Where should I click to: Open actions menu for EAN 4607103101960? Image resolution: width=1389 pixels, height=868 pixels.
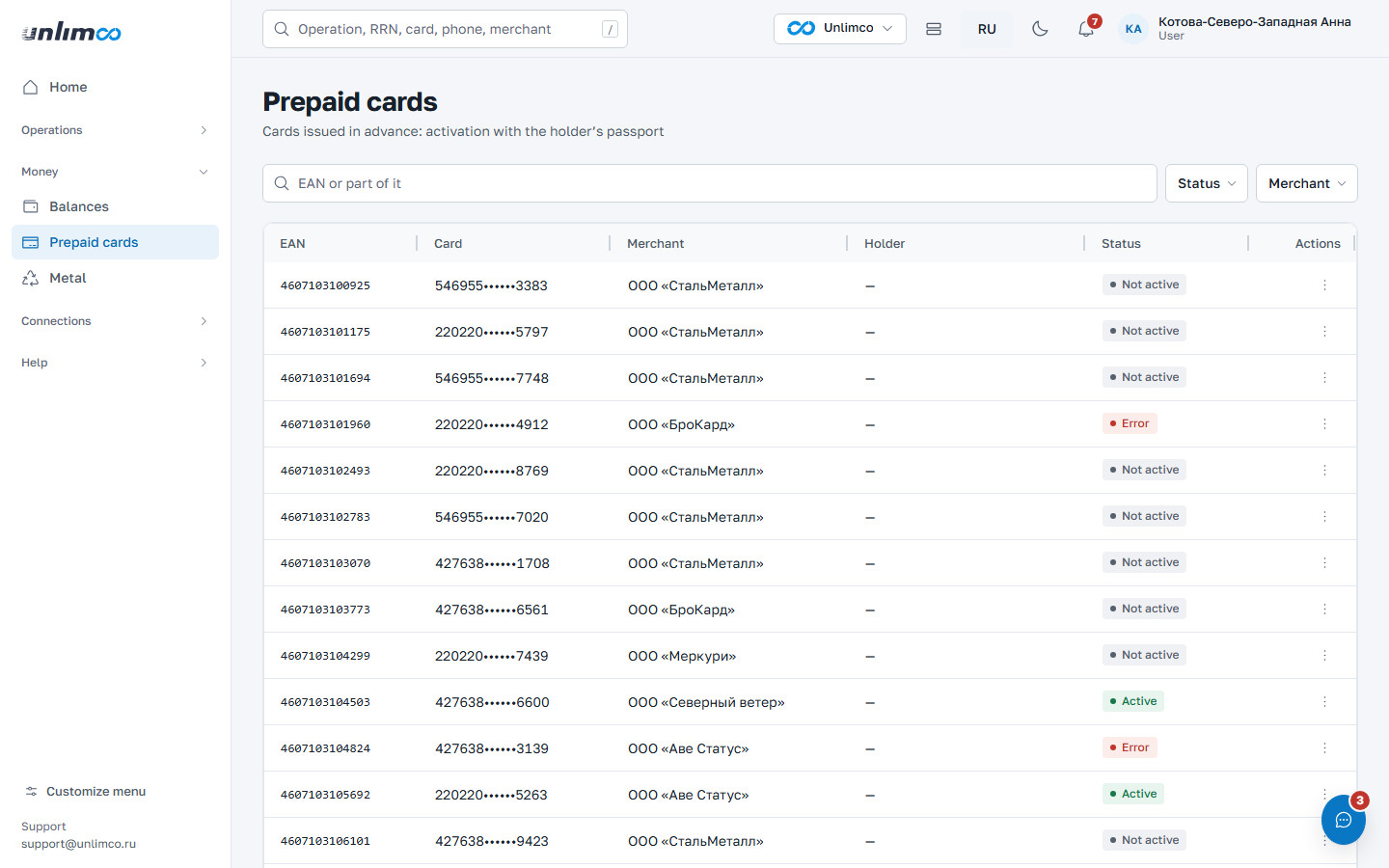point(1324,424)
